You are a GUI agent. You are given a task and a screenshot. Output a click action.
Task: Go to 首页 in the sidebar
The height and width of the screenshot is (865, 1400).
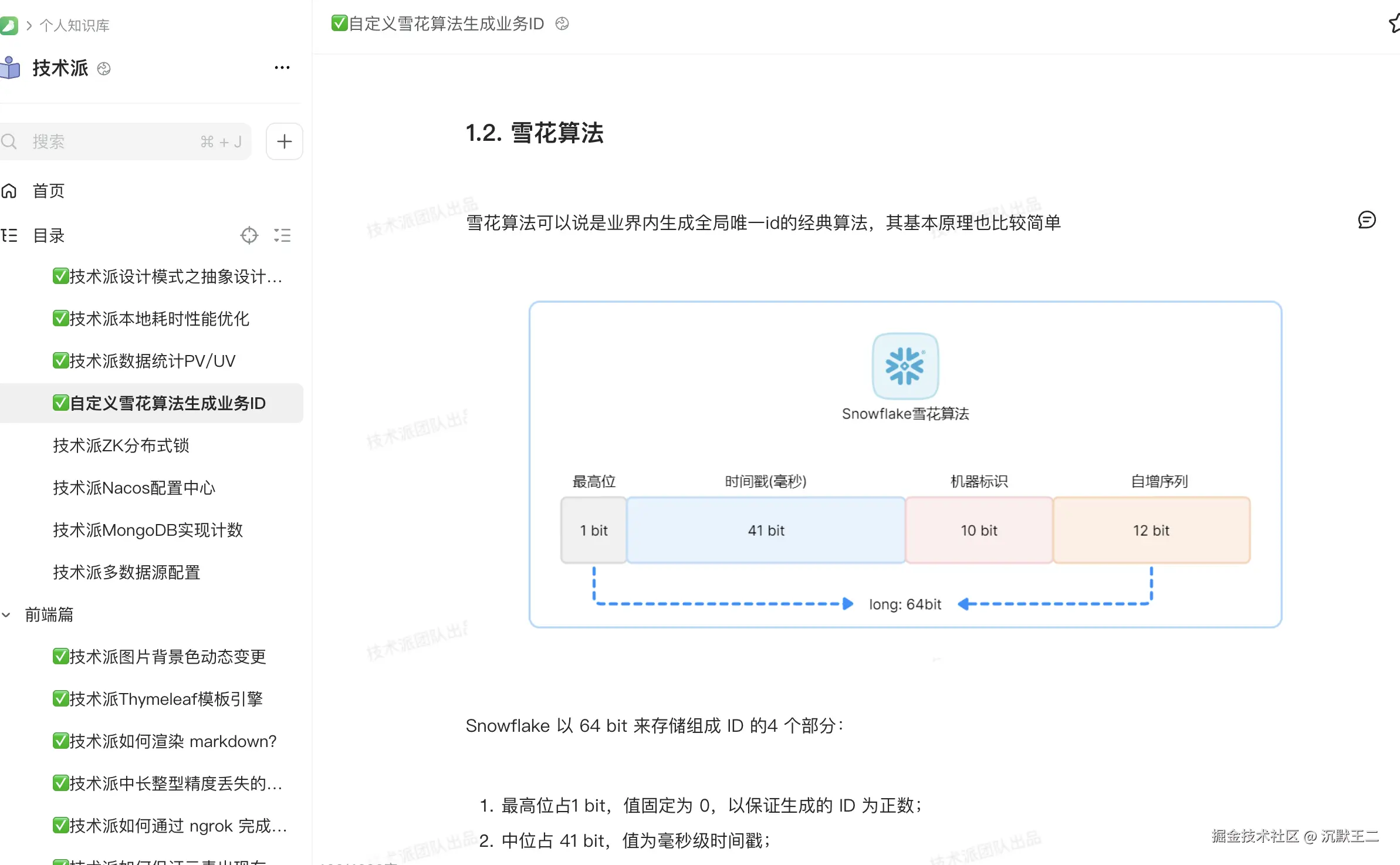click(48, 191)
